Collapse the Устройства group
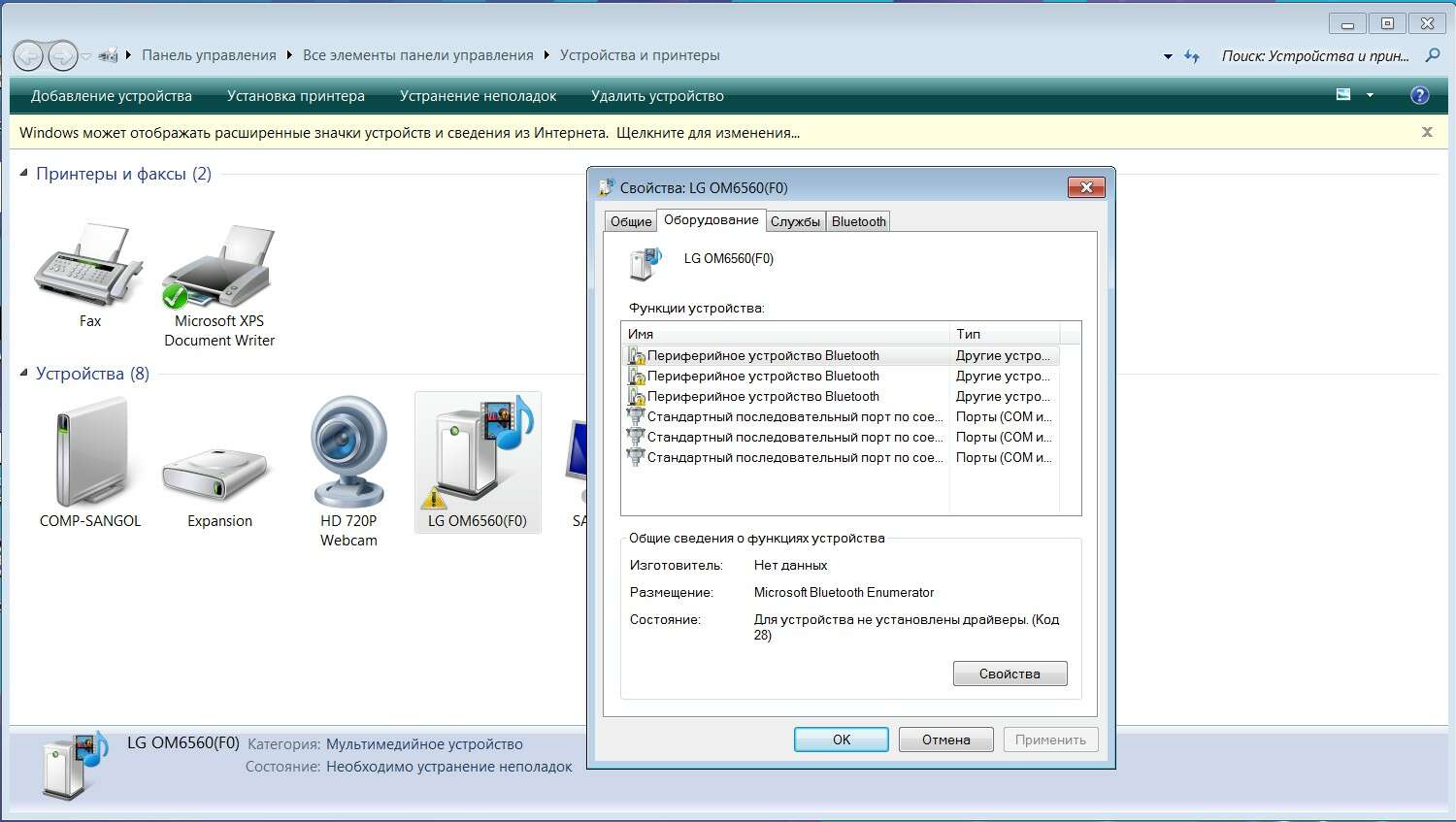 click(x=23, y=373)
